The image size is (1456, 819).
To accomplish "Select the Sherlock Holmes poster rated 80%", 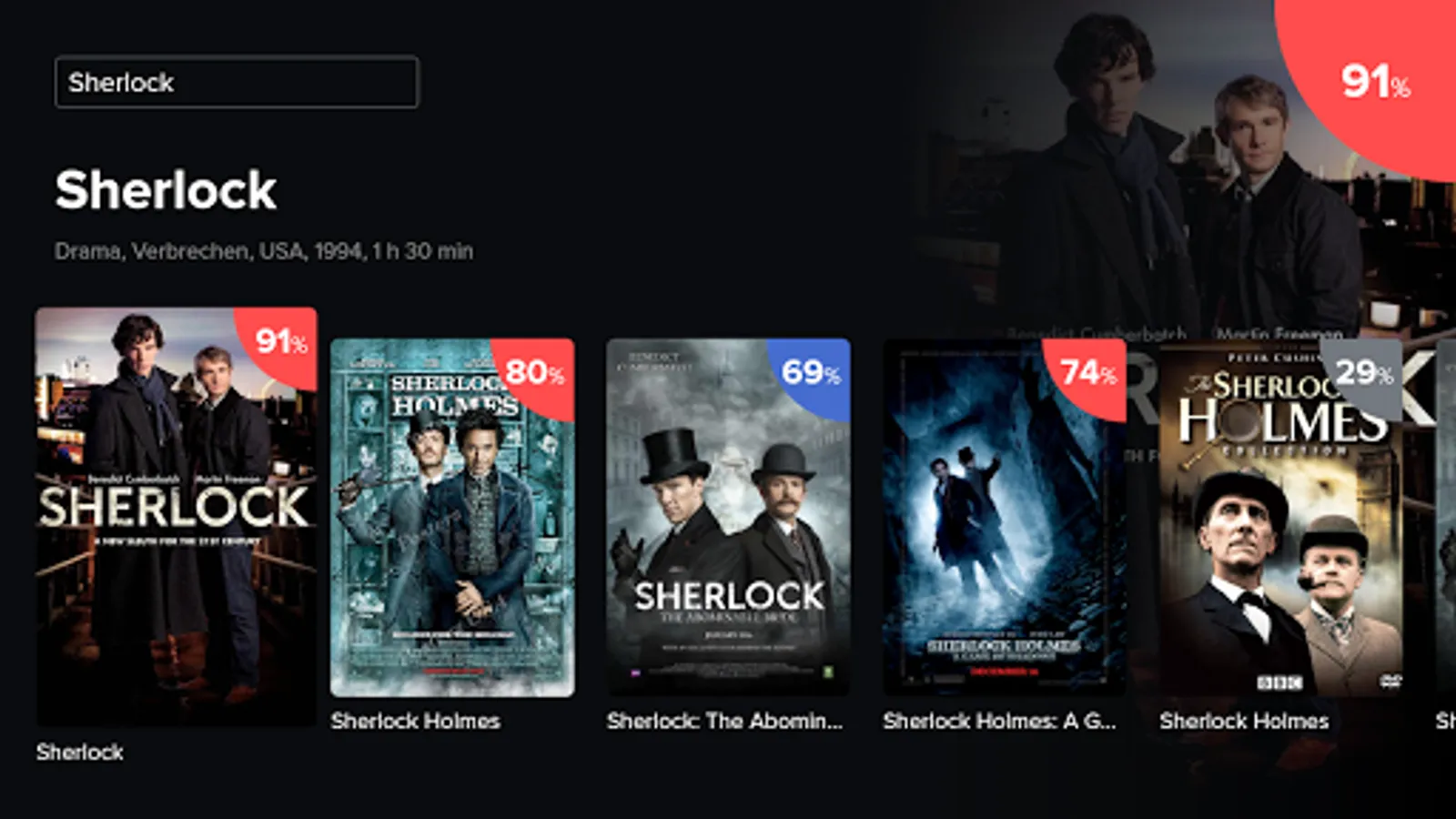I will click(452, 517).
